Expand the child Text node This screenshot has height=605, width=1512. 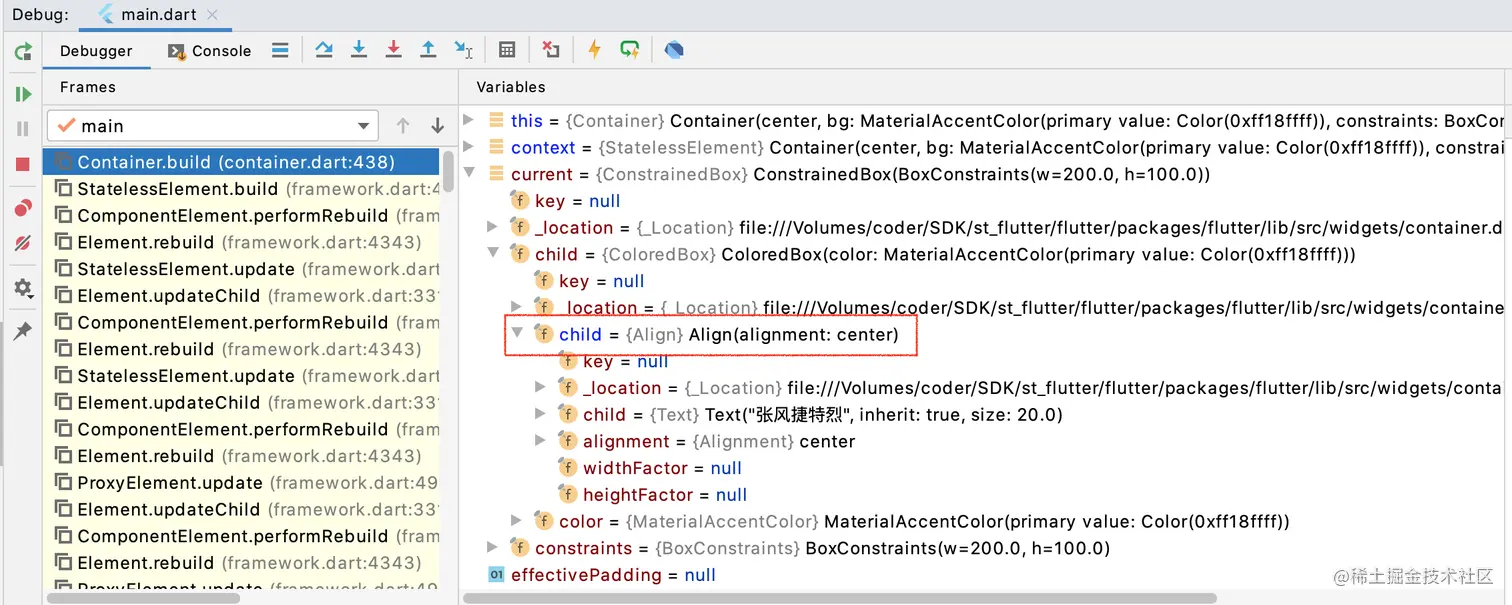point(541,414)
